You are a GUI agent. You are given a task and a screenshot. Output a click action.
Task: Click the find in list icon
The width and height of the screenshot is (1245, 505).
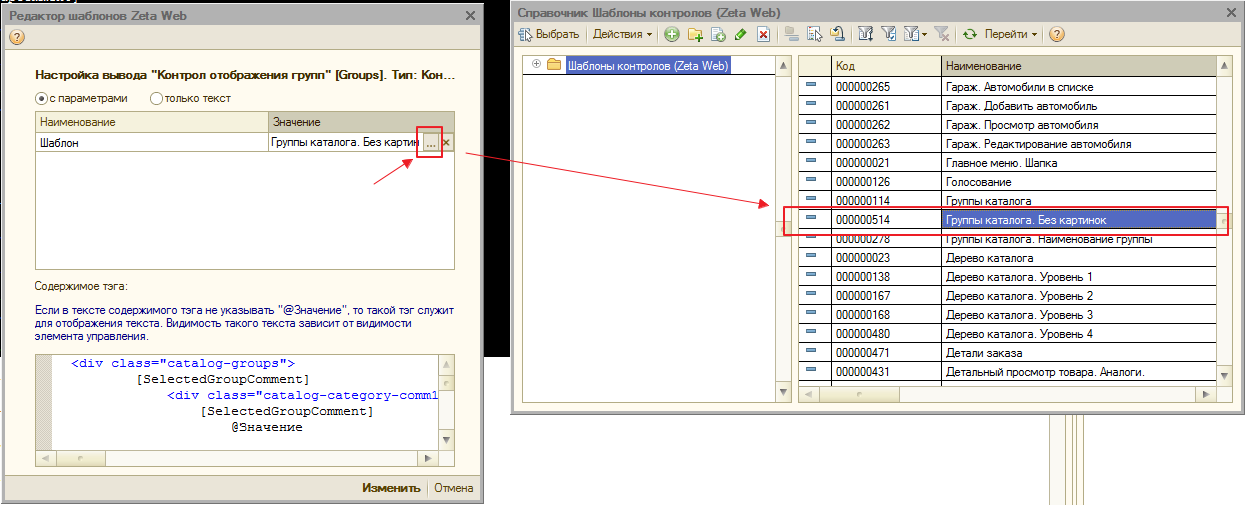pyautogui.click(x=815, y=34)
